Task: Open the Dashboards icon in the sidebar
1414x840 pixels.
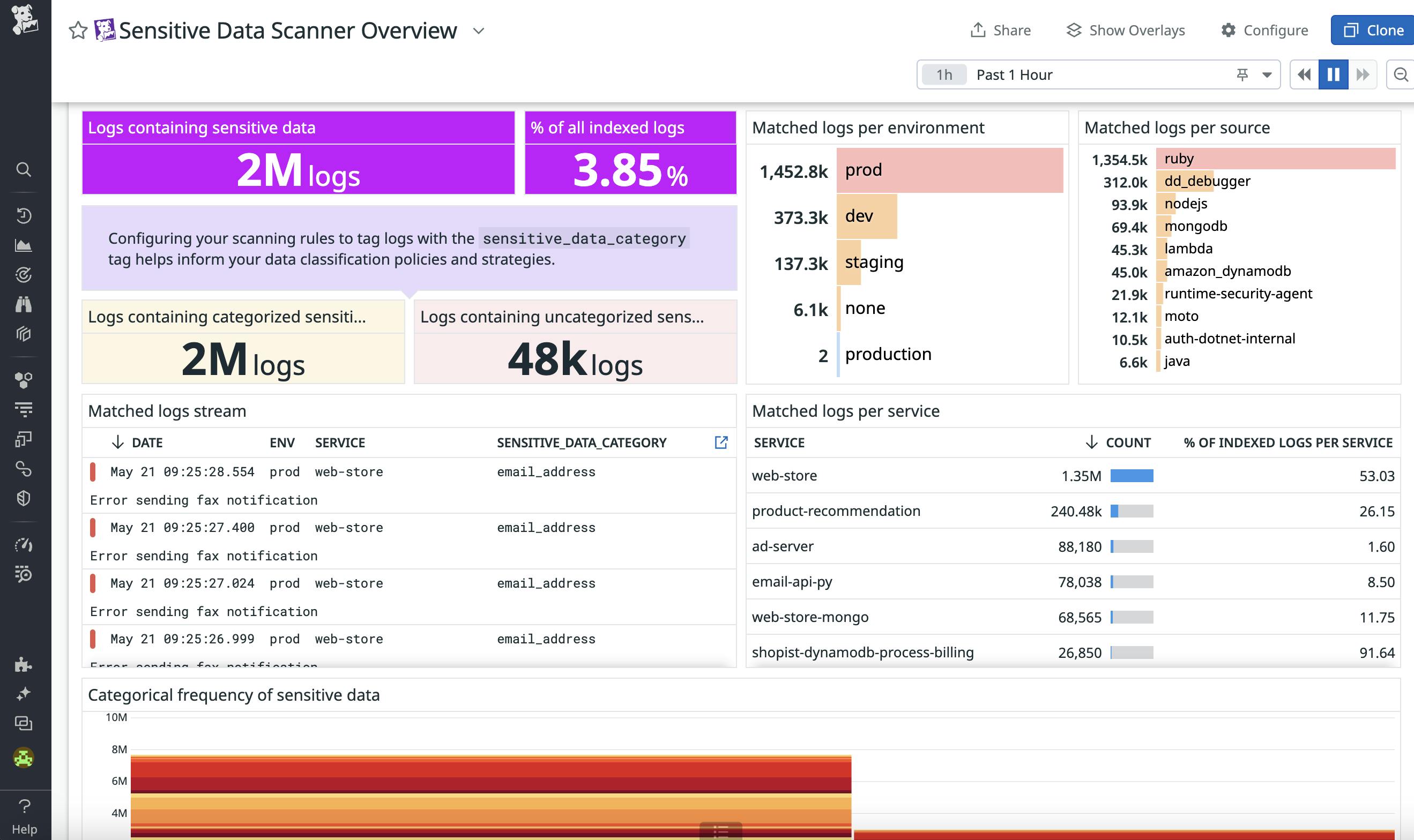Action: tap(23, 439)
